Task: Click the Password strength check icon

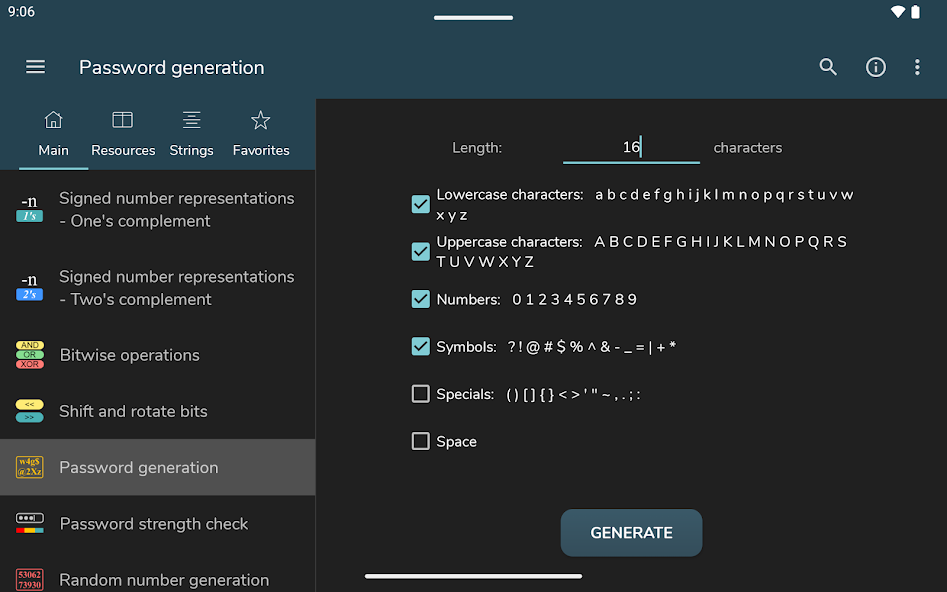Action: pos(30,523)
